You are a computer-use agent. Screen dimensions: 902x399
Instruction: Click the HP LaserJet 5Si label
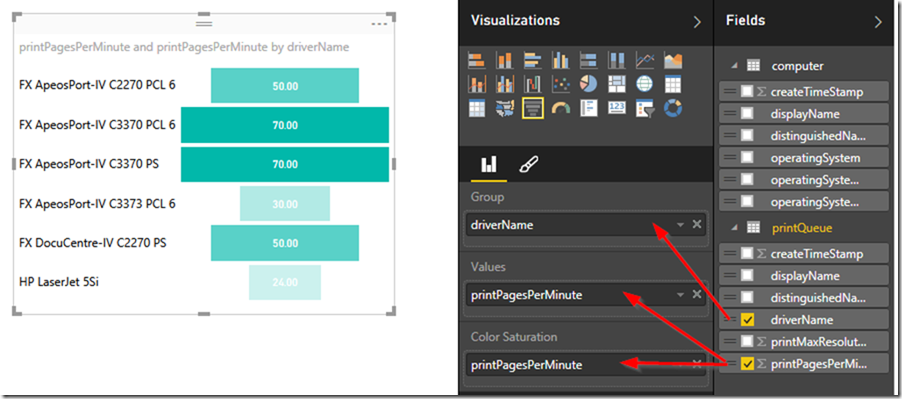59,282
